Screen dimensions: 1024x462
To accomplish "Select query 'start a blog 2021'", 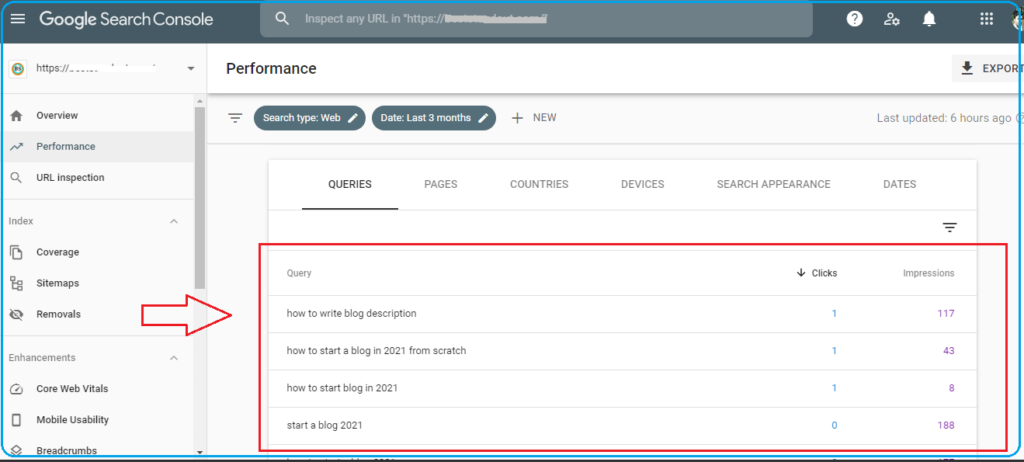I will pyautogui.click(x=325, y=425).
